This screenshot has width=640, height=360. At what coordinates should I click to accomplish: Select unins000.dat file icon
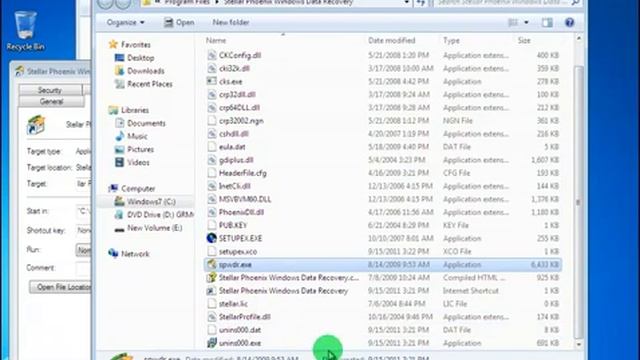click(x=211, y=329)
